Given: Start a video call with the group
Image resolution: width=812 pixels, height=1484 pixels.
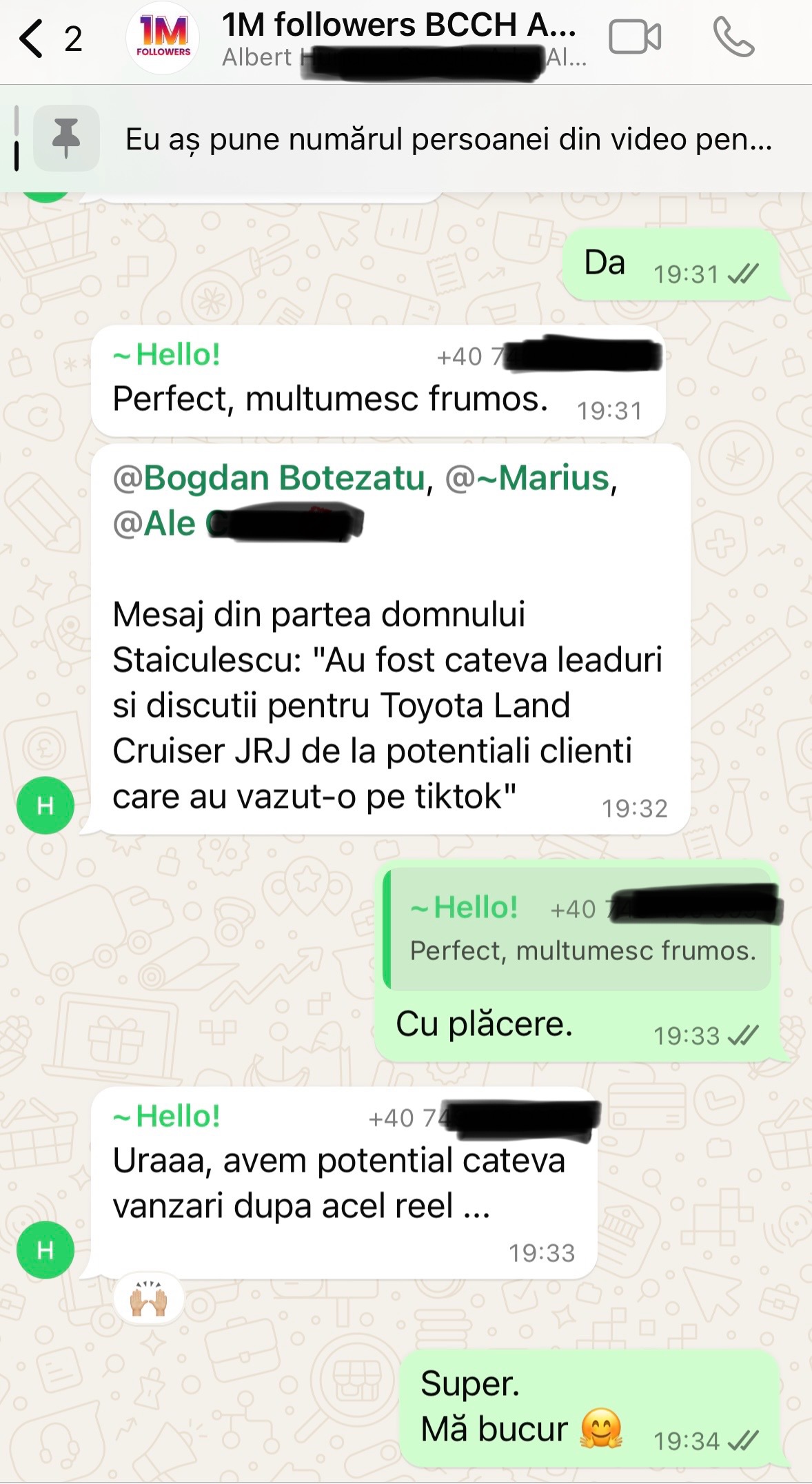Looking at the screenshot, I should (x=635, y=37).
